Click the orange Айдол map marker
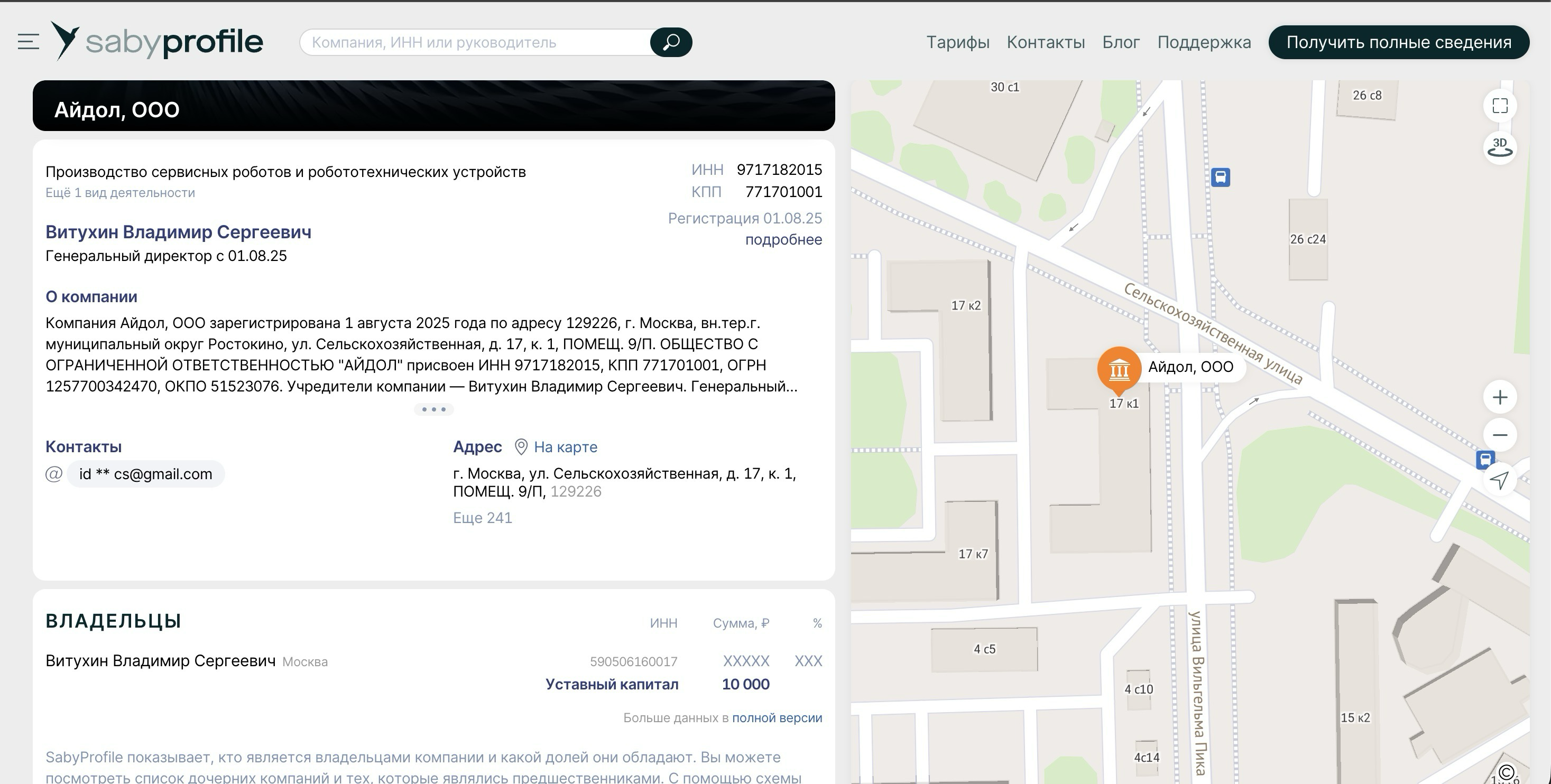 point(1119,369)
